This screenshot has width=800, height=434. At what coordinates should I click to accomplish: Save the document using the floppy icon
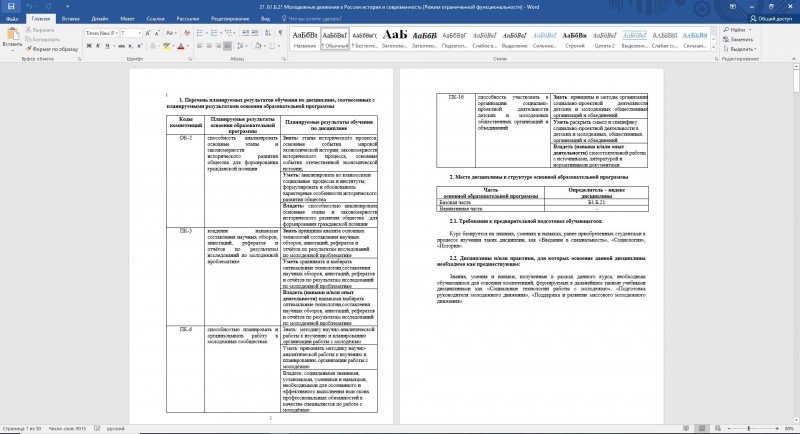pyautogui.click(x=11, y=7)
